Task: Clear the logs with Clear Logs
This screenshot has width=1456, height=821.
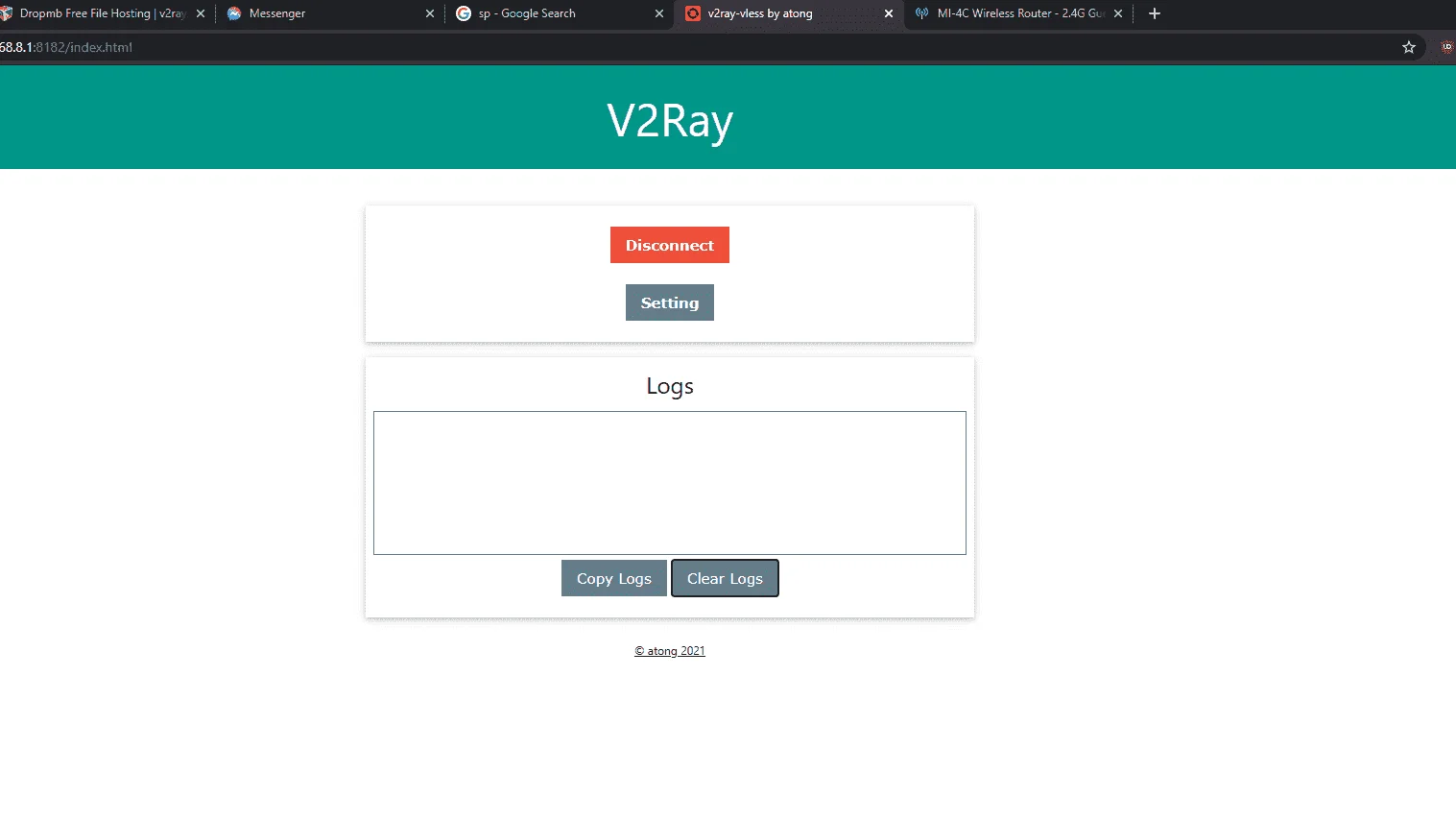Action: coord(725,578)
